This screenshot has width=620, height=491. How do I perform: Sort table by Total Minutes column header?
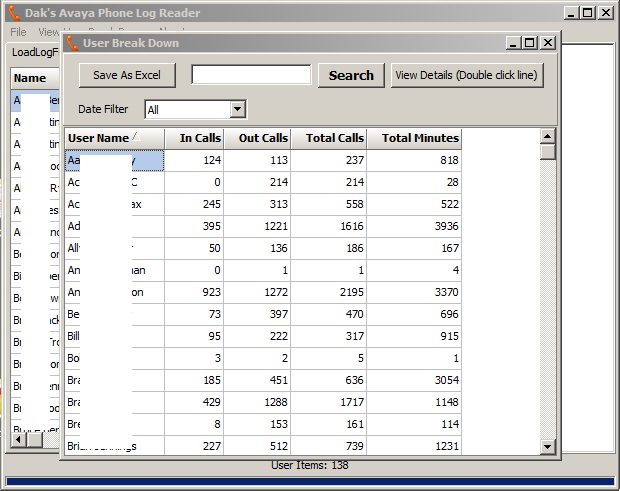[414, 138]
